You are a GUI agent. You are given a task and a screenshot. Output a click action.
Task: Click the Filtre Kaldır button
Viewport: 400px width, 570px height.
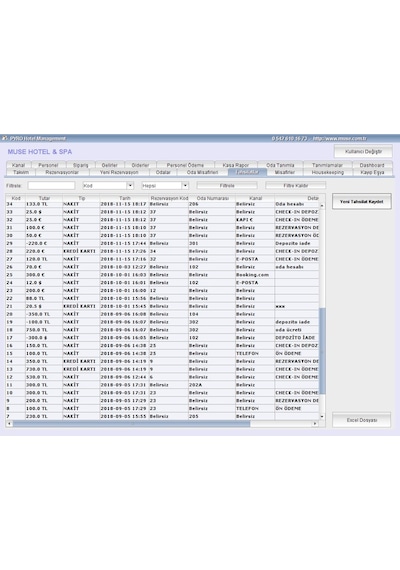coord(296,185)
